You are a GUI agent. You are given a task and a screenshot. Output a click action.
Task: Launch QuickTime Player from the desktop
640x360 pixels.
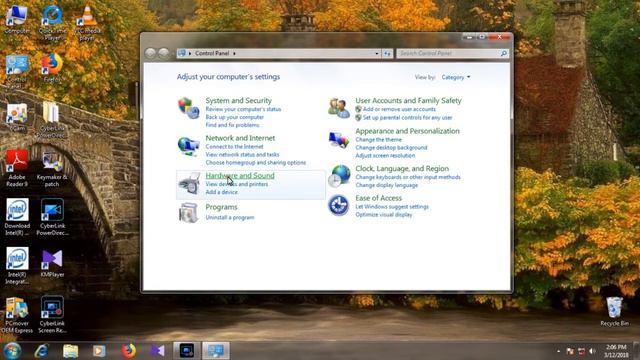pyautogui.click(x=52, y=22)
